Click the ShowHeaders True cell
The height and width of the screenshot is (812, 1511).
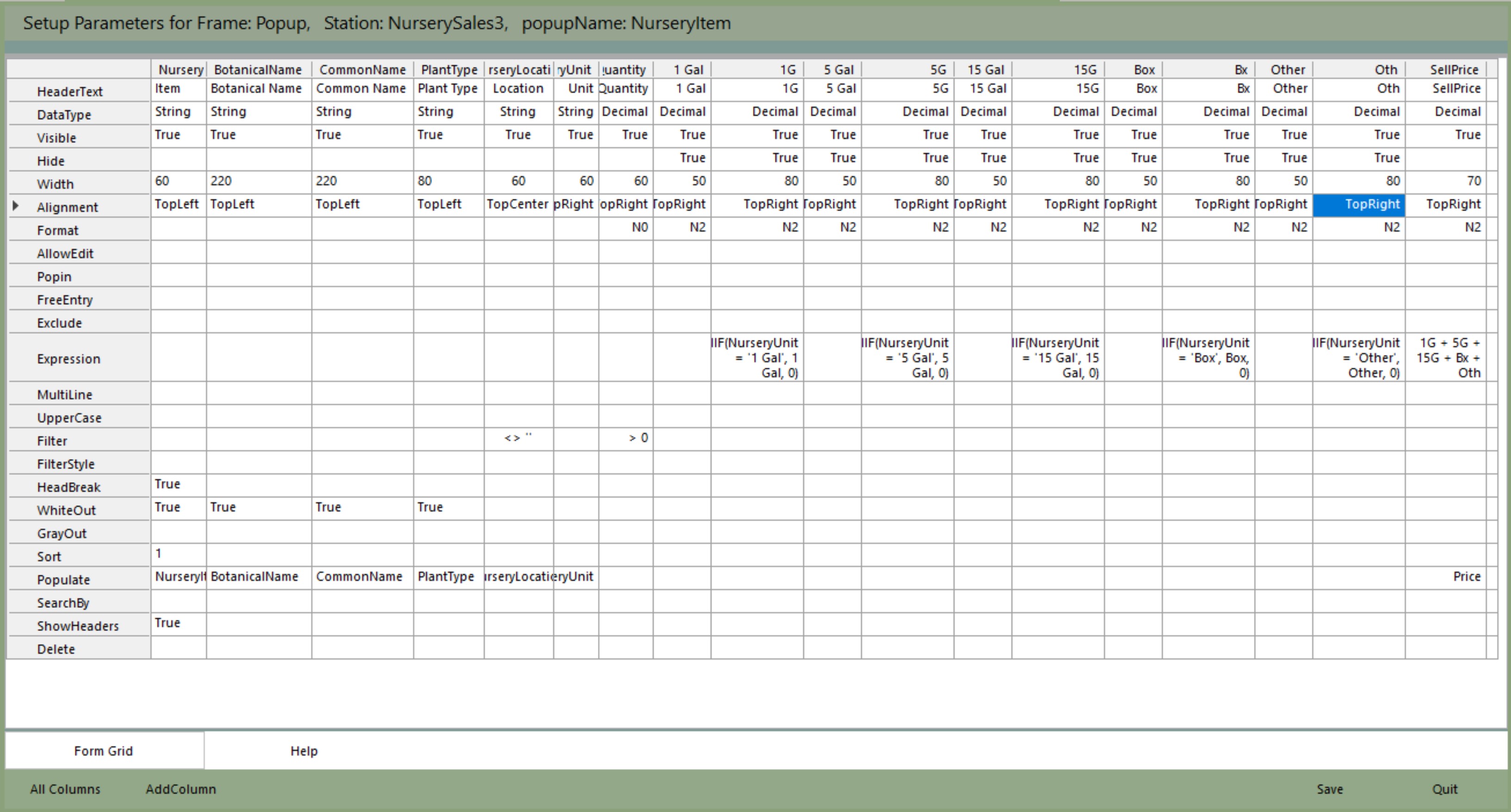pyautogui.click(x=178, y=623)
